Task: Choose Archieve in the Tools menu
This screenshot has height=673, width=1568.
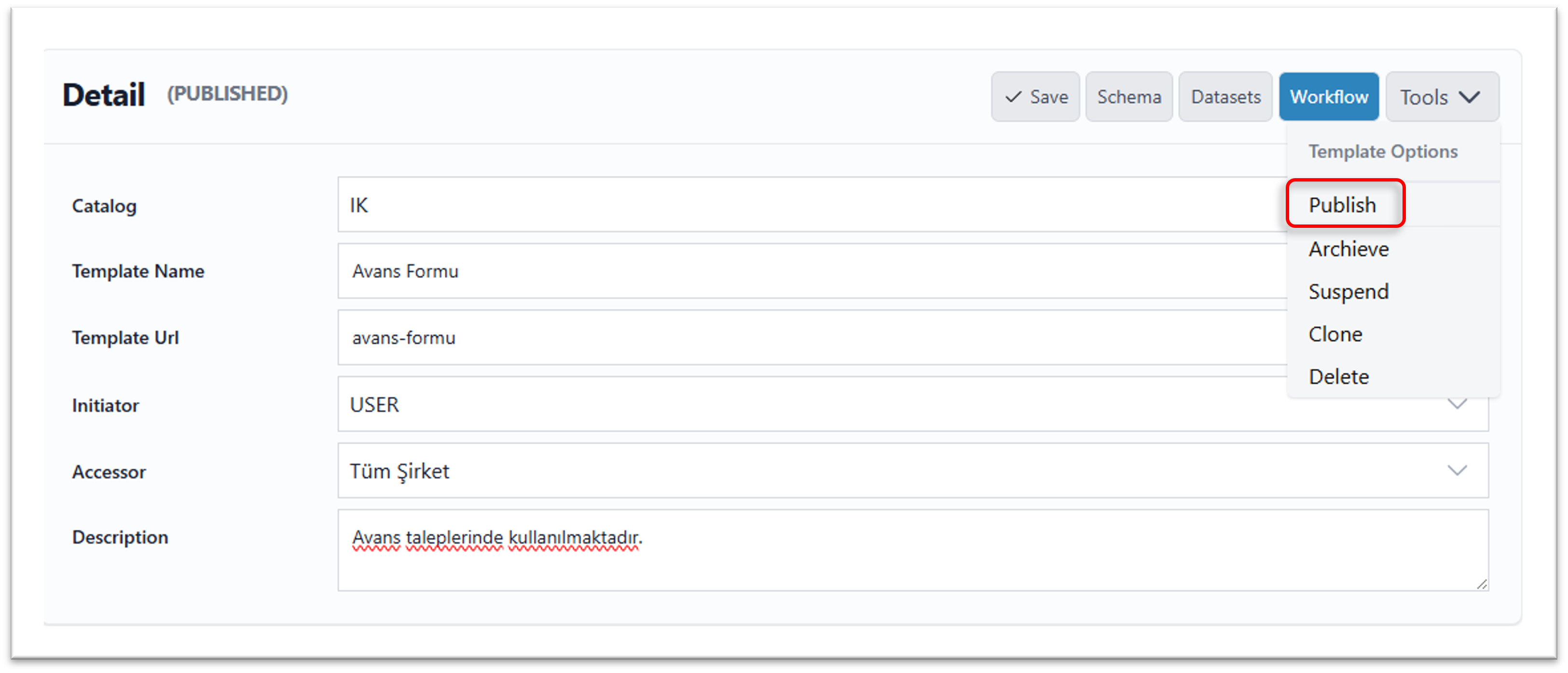Action: (x=1349, y=249)
